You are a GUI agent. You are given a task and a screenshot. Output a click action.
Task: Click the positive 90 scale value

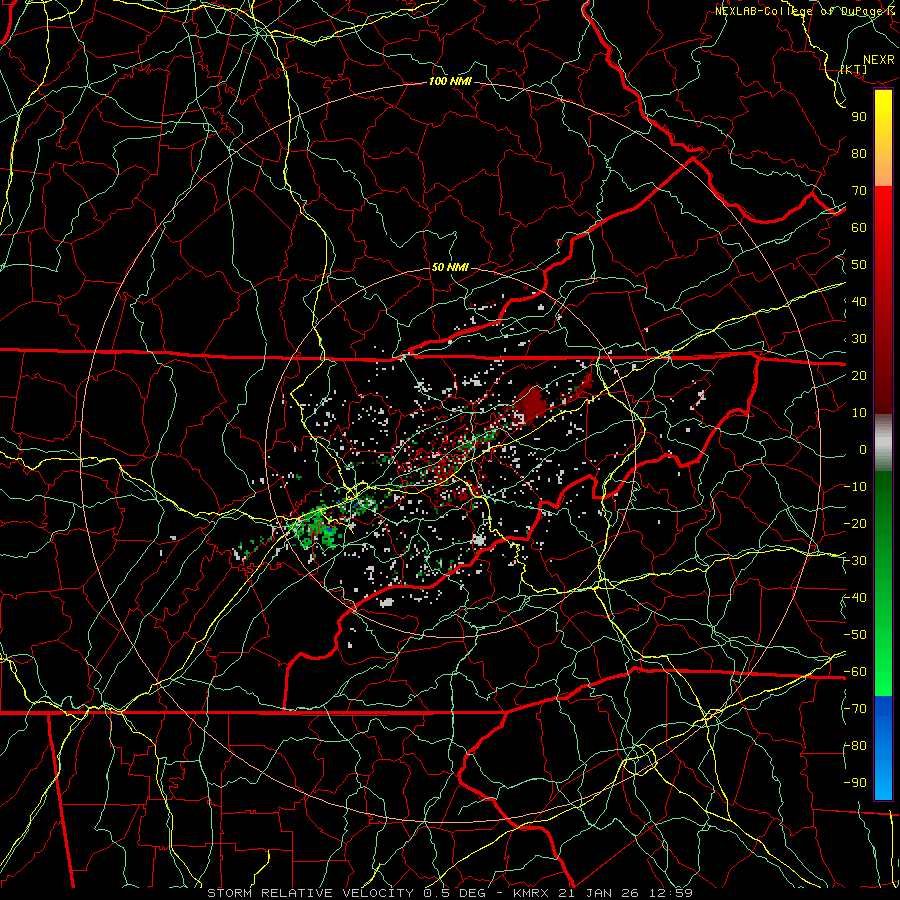859,117
